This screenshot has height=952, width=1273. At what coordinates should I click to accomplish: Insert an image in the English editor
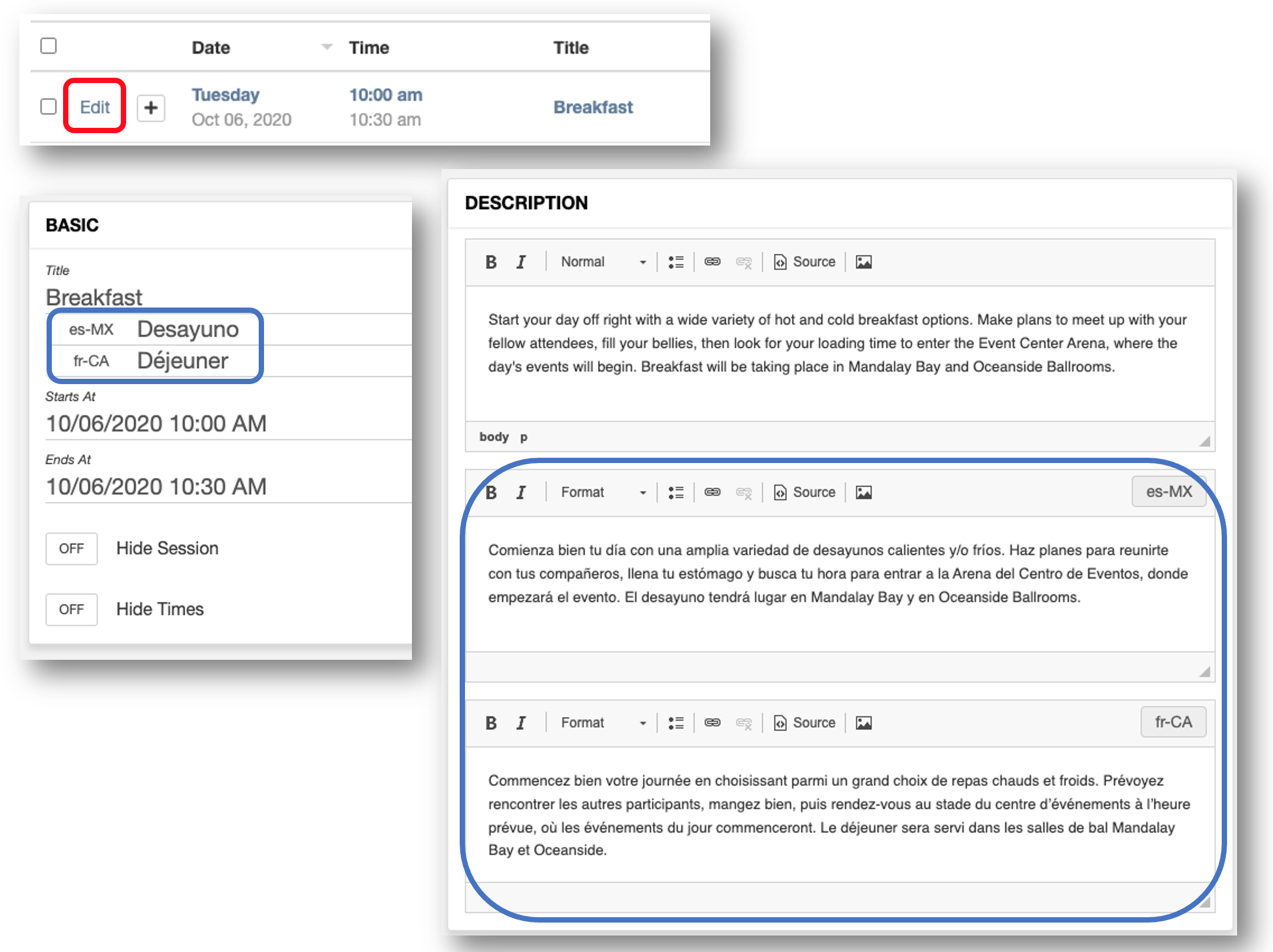(x=864, y=262)
